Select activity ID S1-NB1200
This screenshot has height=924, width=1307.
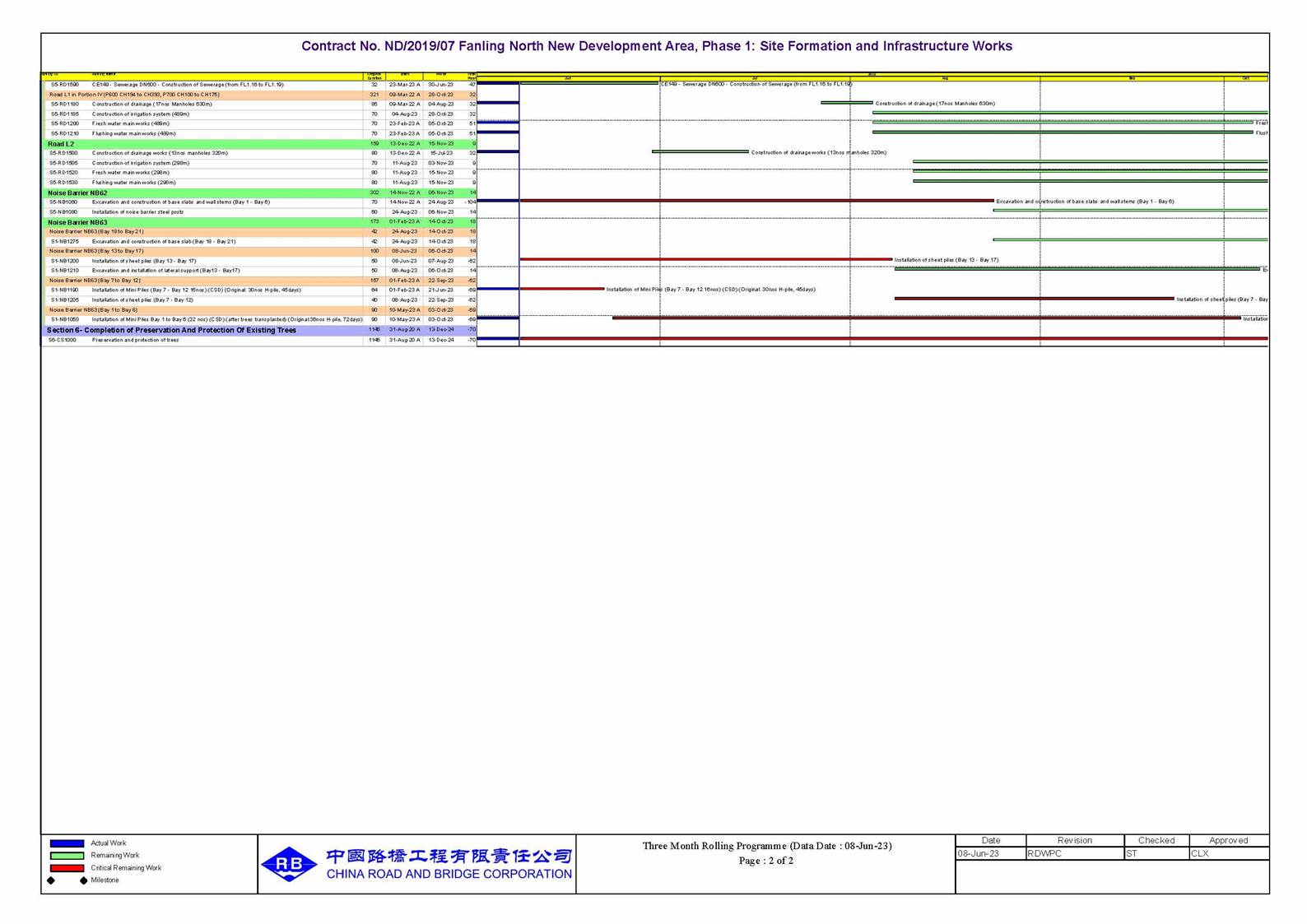(x=65, y=261)
